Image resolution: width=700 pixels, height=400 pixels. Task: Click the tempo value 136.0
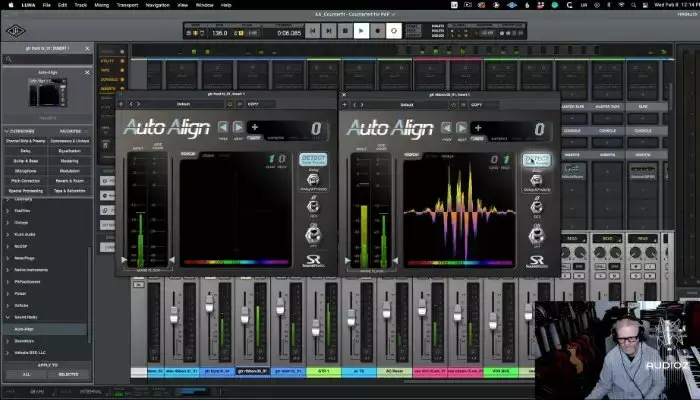pyautogui.click(x=220, y=33)
